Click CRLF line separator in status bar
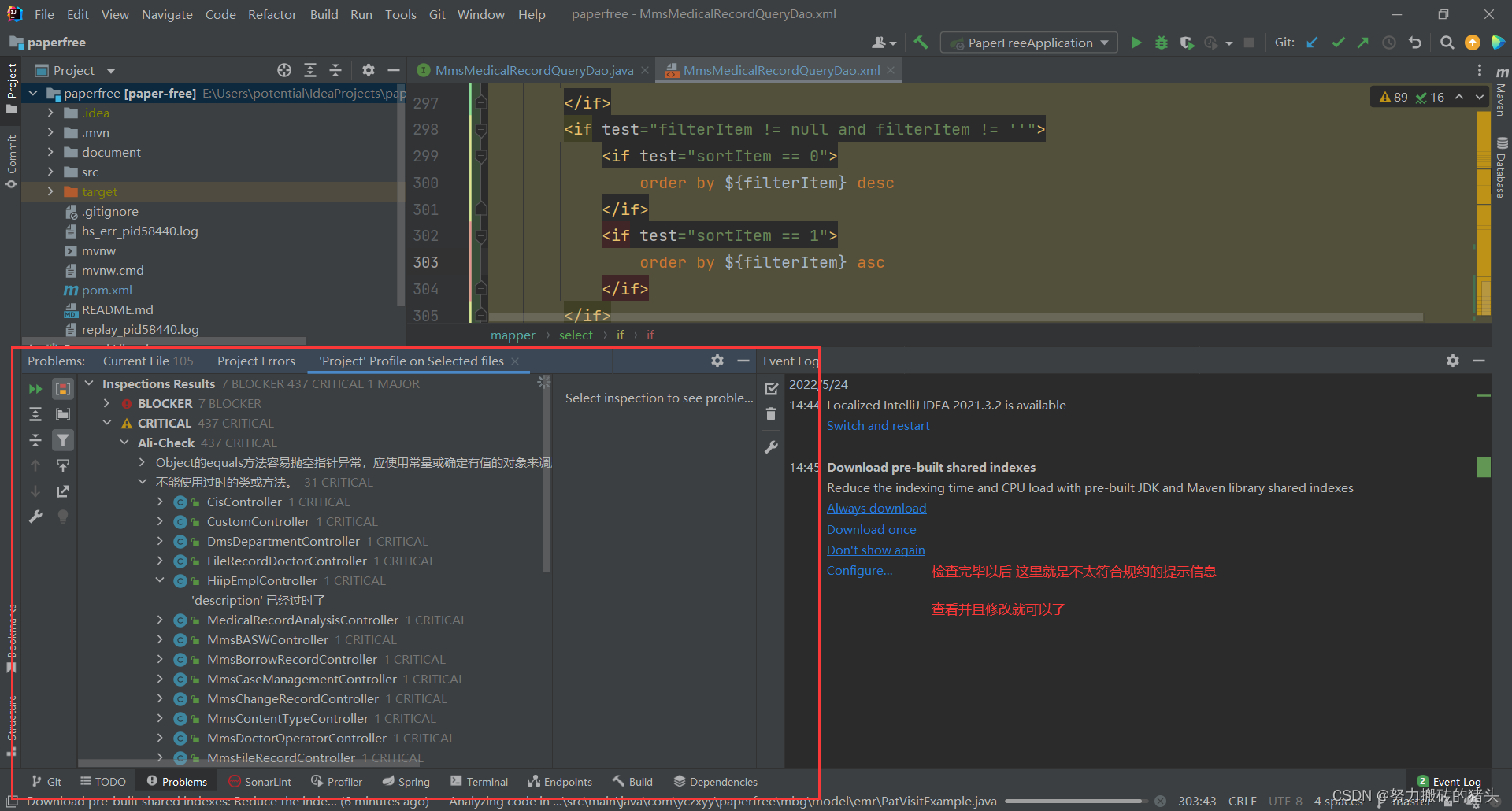1512x811 pixels. point(1242,801)
